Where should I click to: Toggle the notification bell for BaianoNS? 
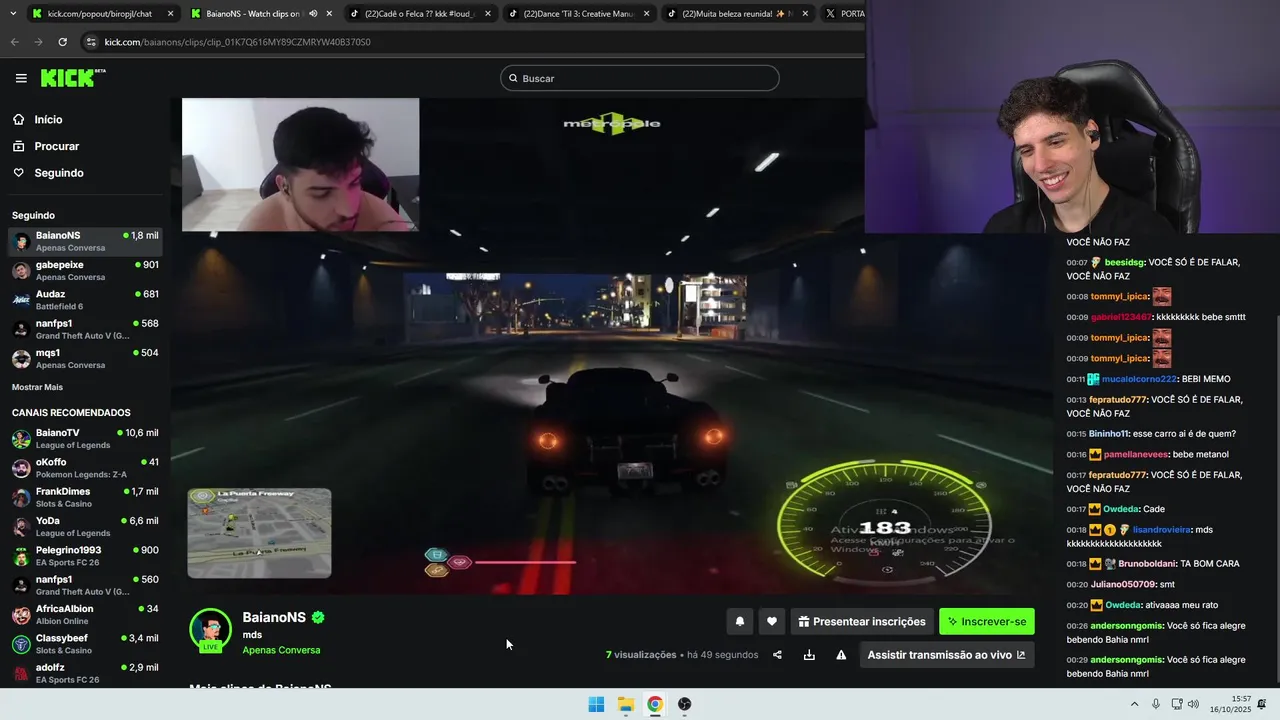(x=740, y=621)
